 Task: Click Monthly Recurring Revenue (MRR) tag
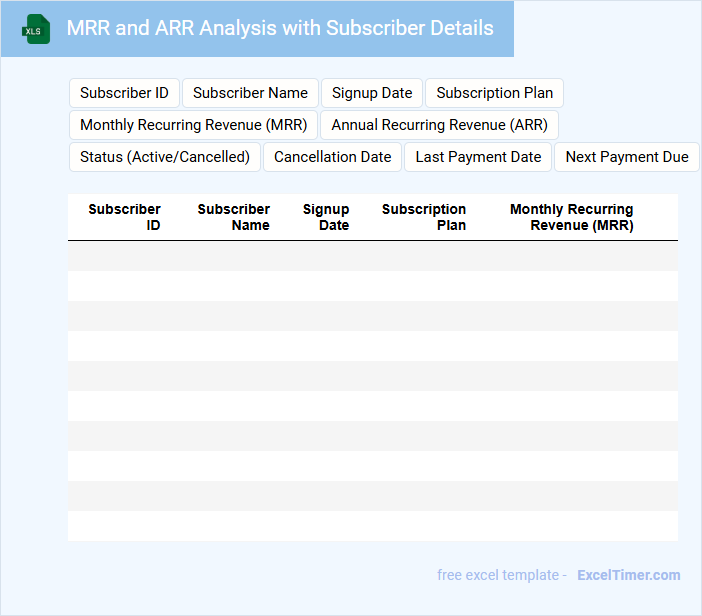(x=193, y=125)
